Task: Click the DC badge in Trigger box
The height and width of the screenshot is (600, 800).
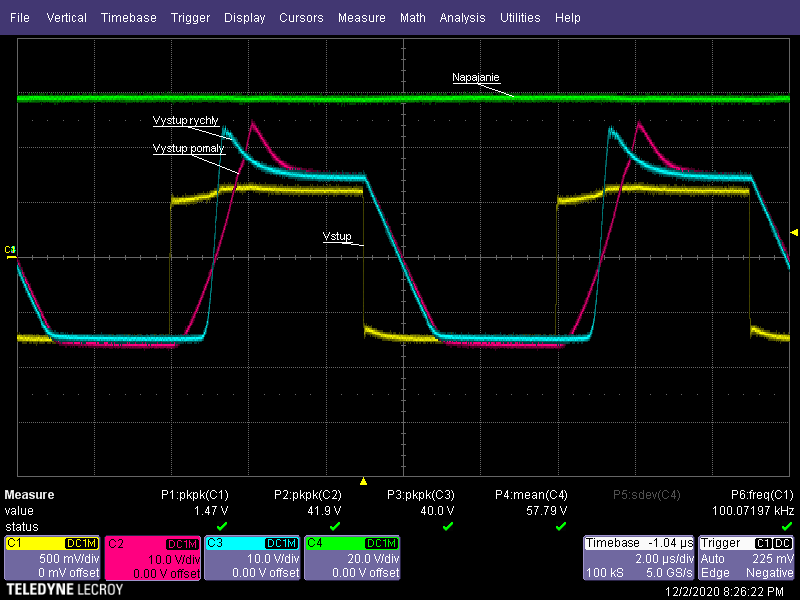Action: pos(783,543)
